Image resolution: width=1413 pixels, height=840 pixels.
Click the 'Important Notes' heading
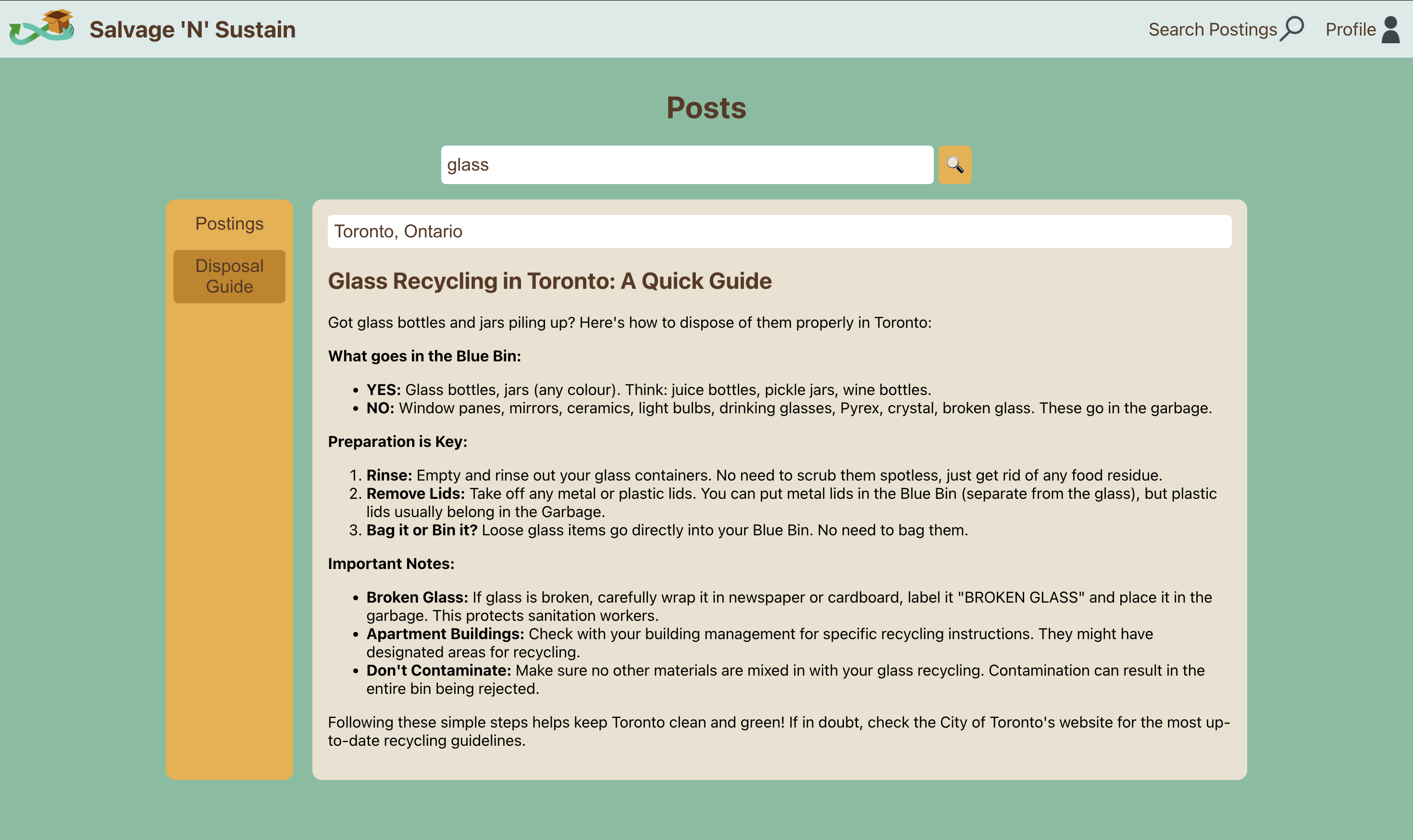(391, 564)
